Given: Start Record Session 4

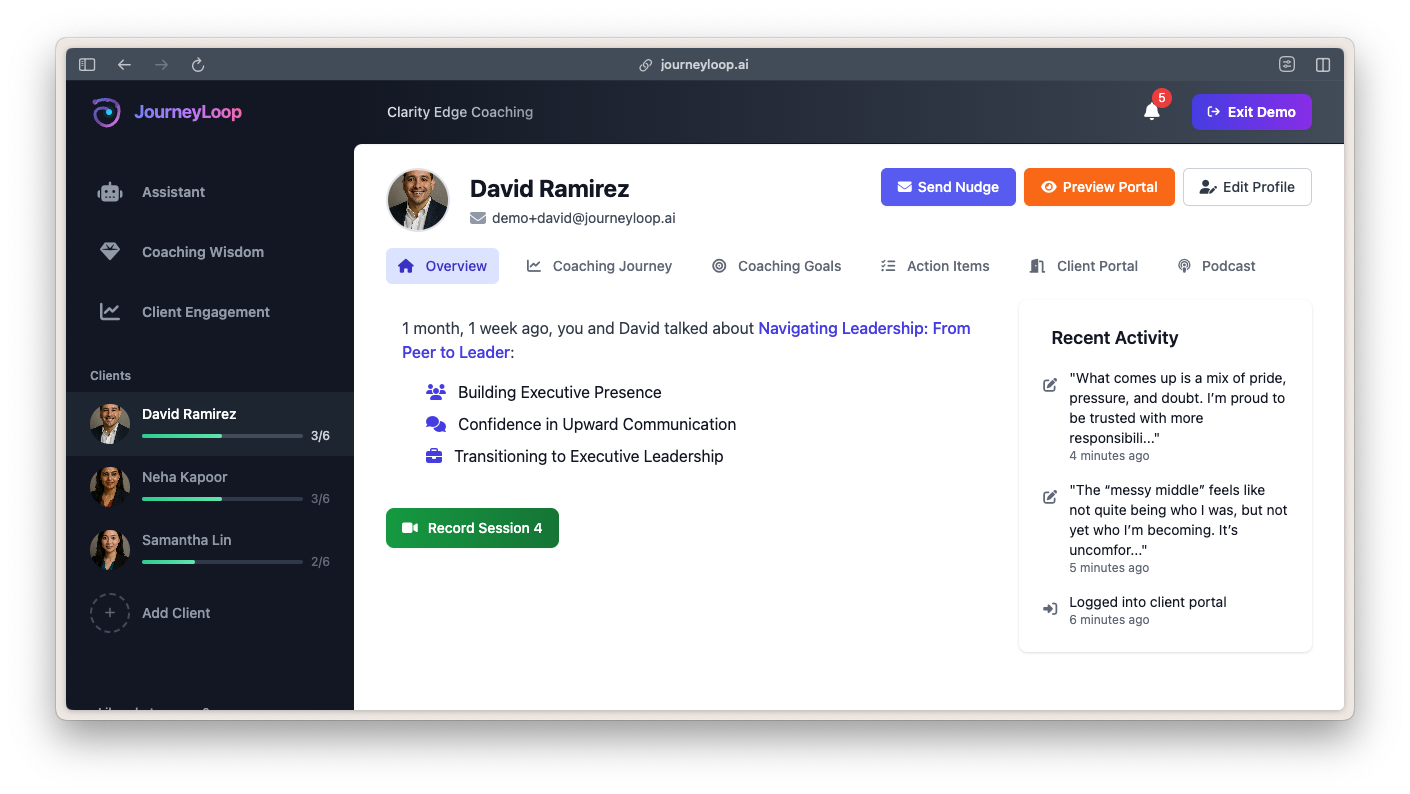Looking at the screenshot, I should pos(472,528).
